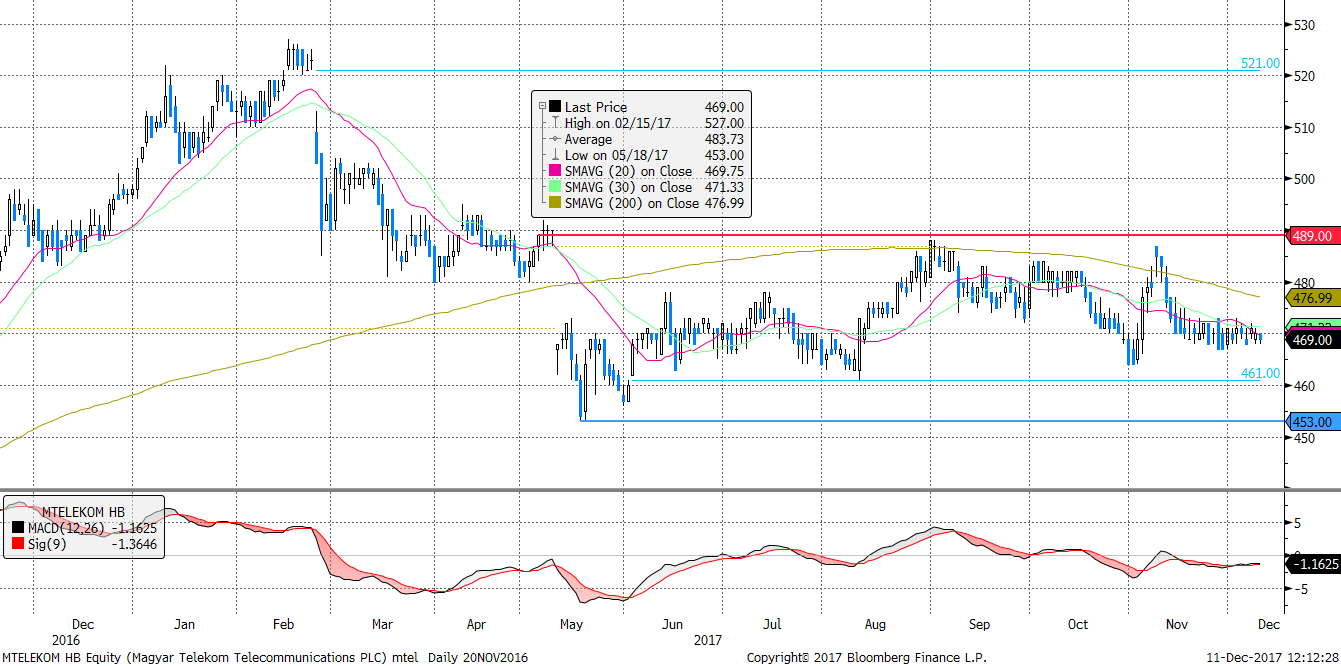1341x666 pixels.
Task: Click the Bloomberg Finance copyright text
Action: (x=866, y=657)
